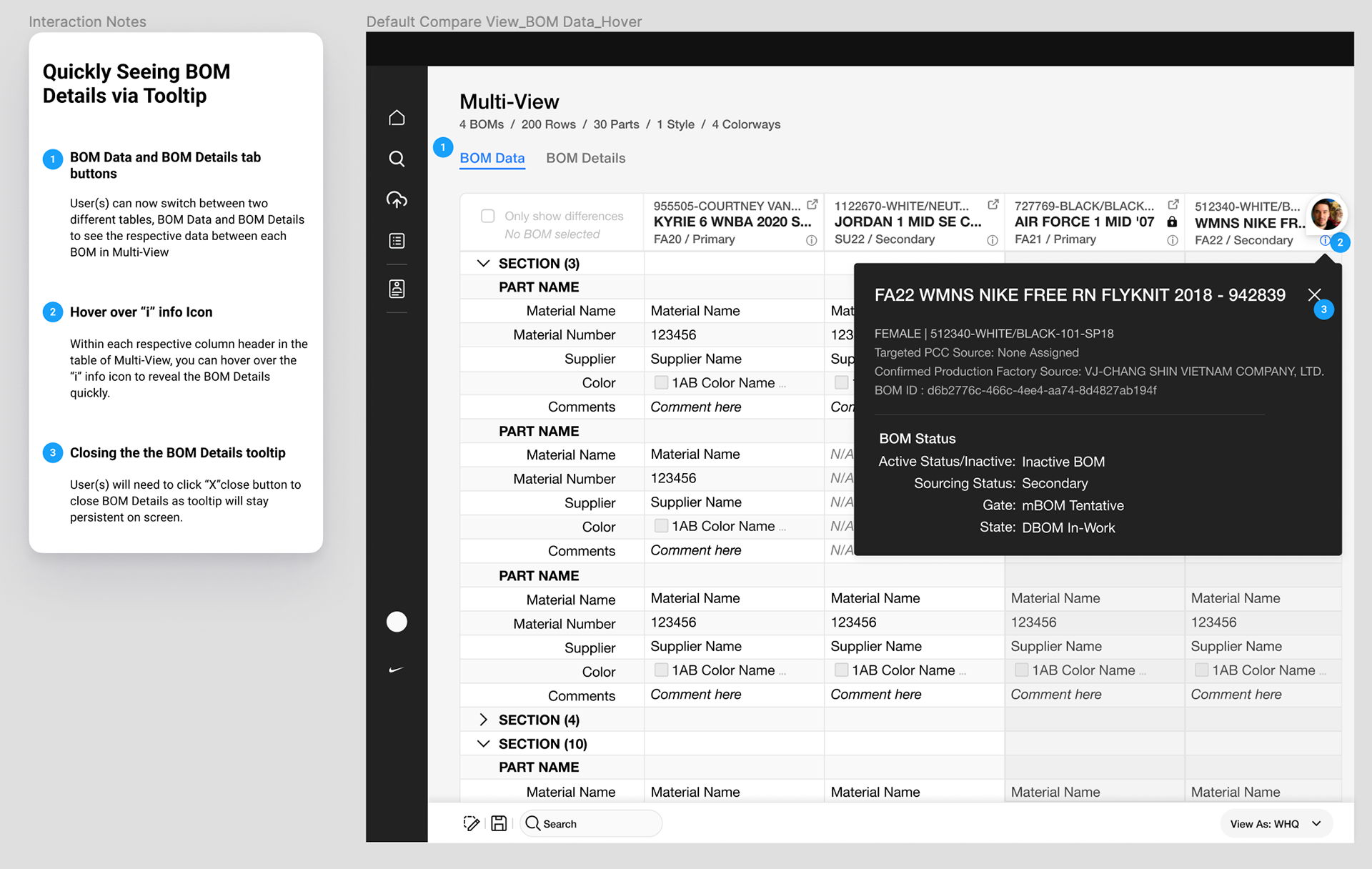Close the BOM Details tooltip

tap(1313, 294)
